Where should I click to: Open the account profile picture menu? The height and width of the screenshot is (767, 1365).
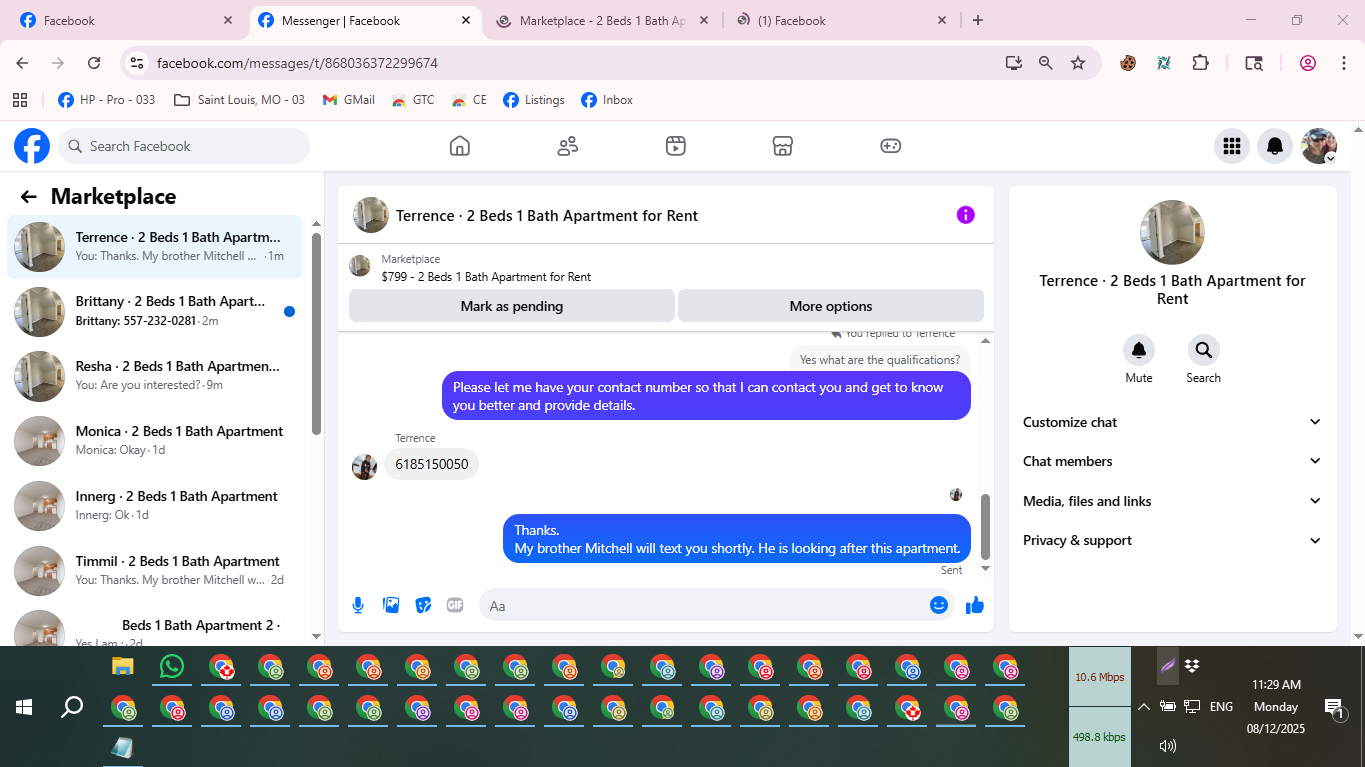point(1319,146)
